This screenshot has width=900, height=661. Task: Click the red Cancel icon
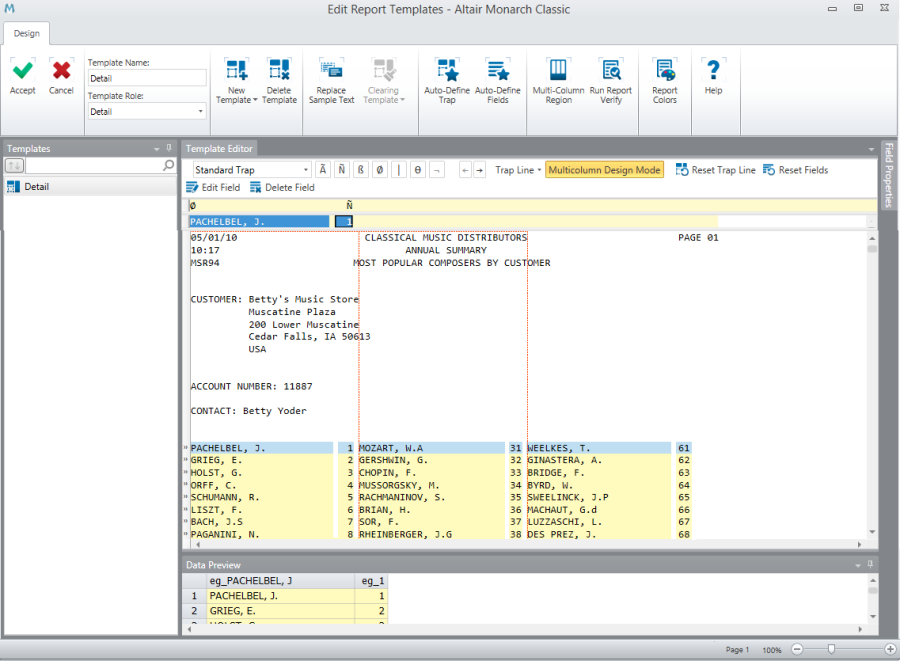(x=61, y=71)
